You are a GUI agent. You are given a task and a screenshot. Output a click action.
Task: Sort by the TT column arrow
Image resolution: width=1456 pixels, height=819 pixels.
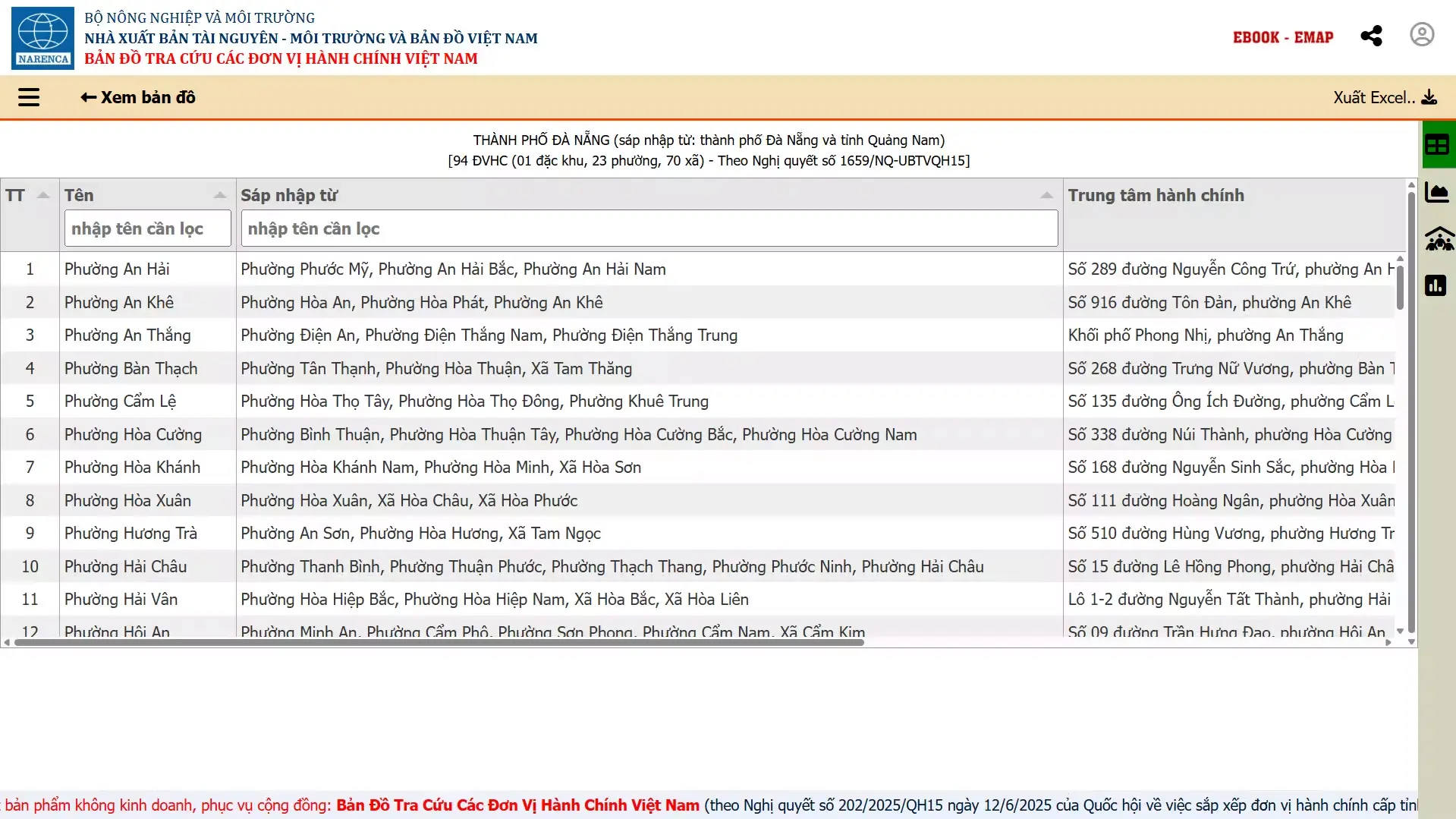[43, 195]
